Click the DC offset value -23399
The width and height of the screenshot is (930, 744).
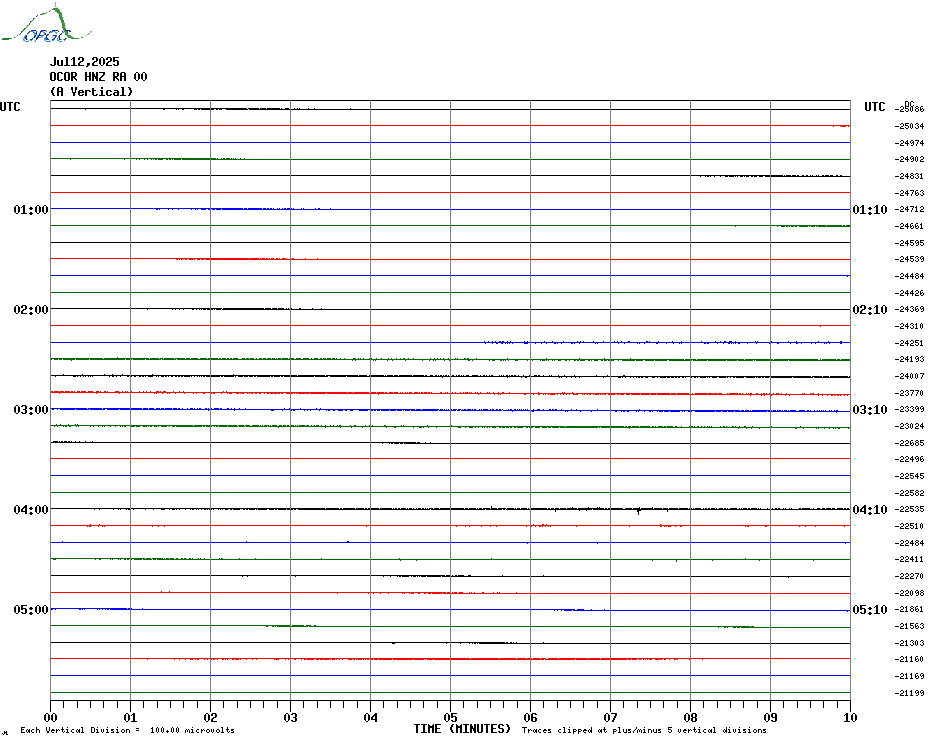[909, 409]
